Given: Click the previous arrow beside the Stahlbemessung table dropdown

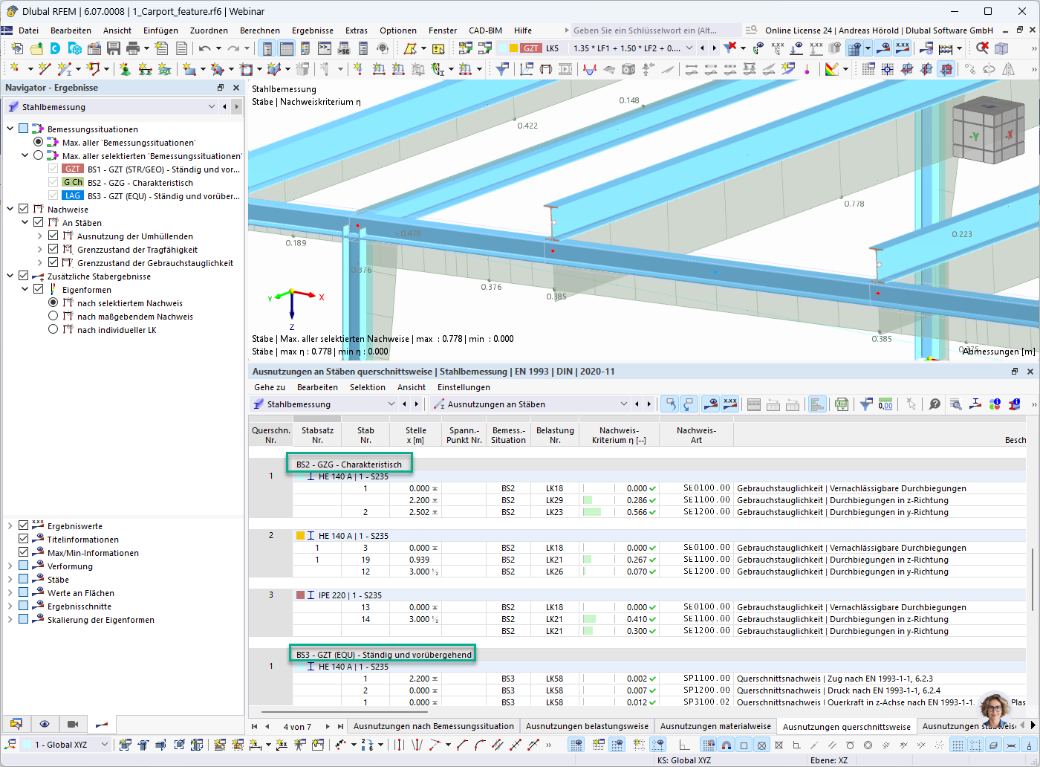Looking at the screenshot, I should click(x=405, y=404).
